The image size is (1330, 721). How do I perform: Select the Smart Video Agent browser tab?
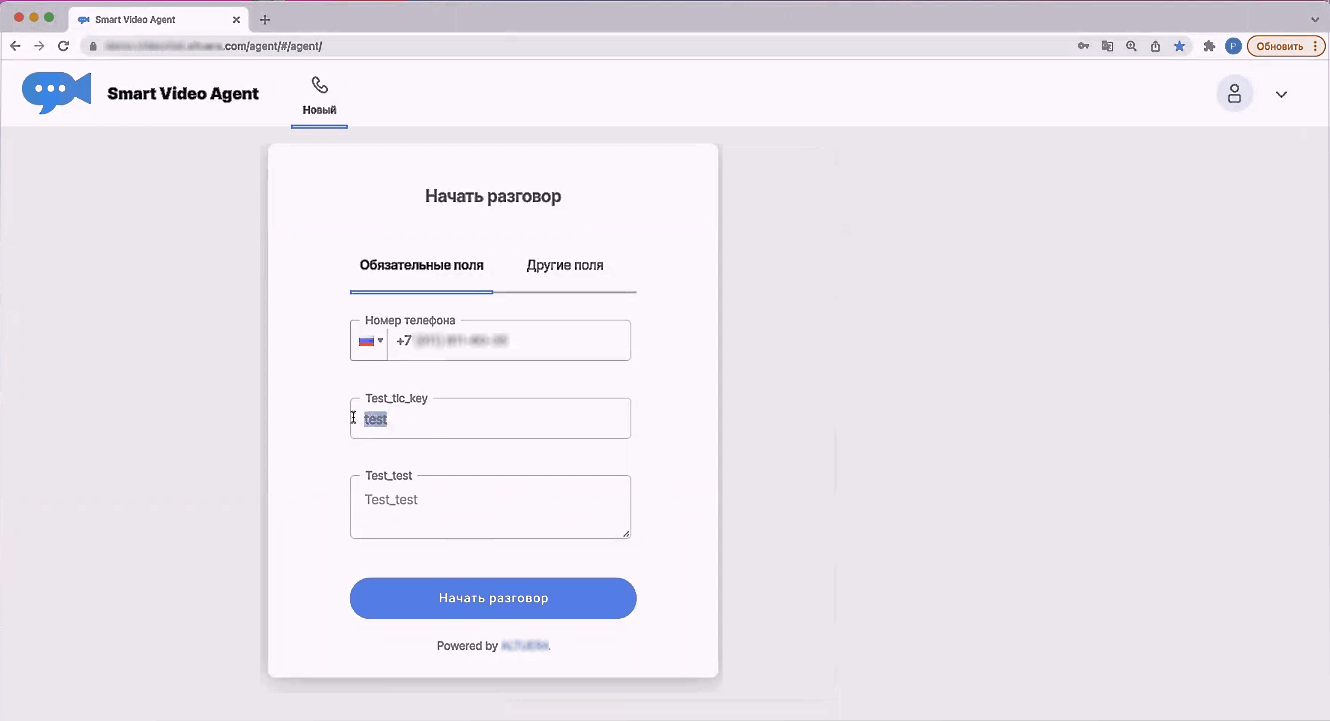(159, 19)
